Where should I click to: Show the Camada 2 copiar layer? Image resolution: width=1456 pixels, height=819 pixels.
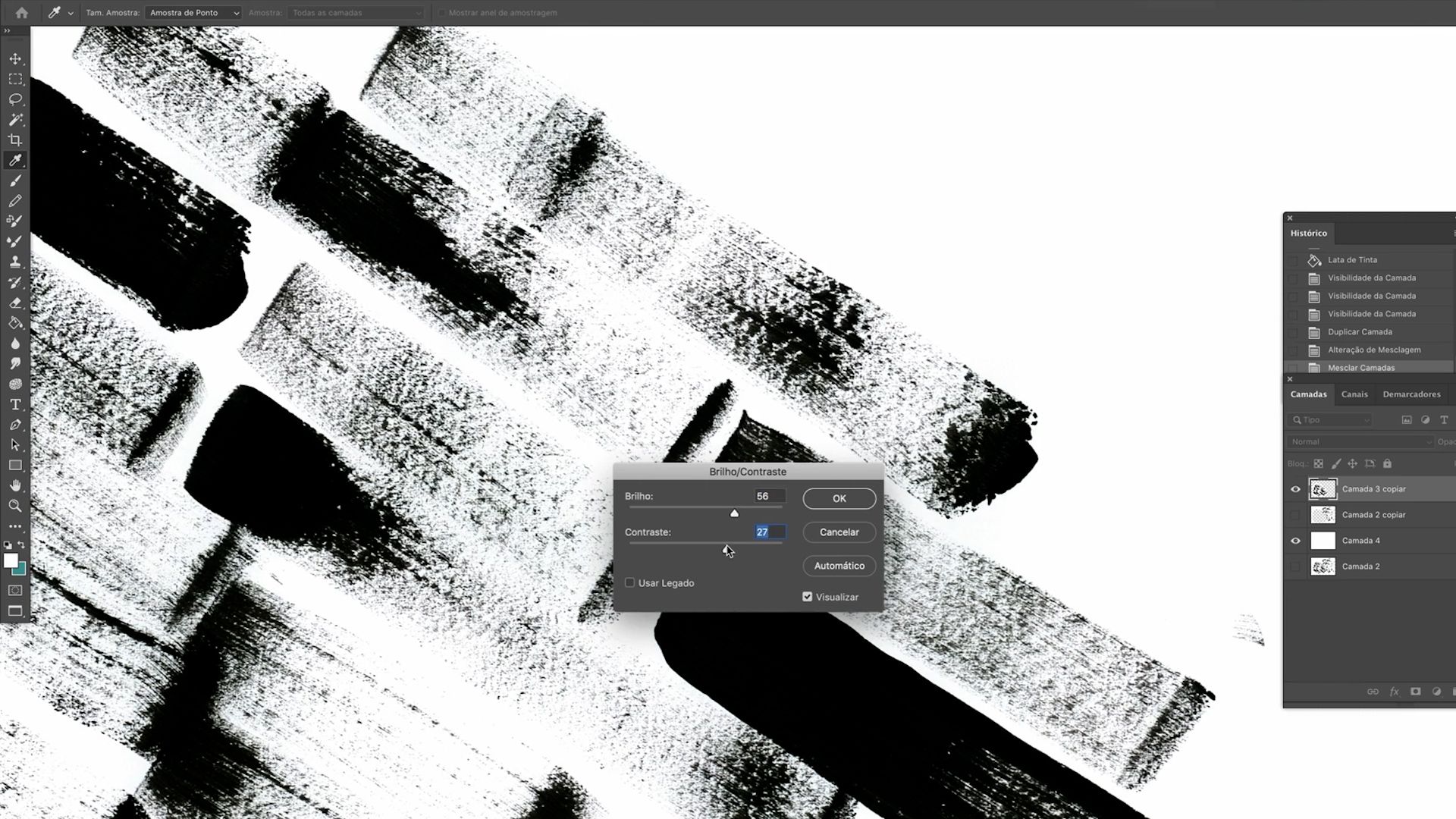1295,515
